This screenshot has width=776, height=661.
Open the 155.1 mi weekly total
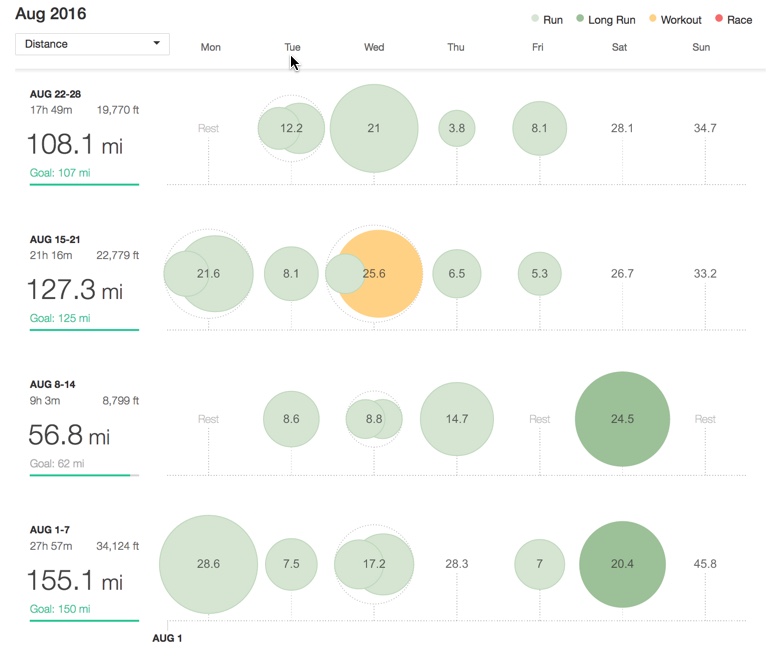[75, 581]
